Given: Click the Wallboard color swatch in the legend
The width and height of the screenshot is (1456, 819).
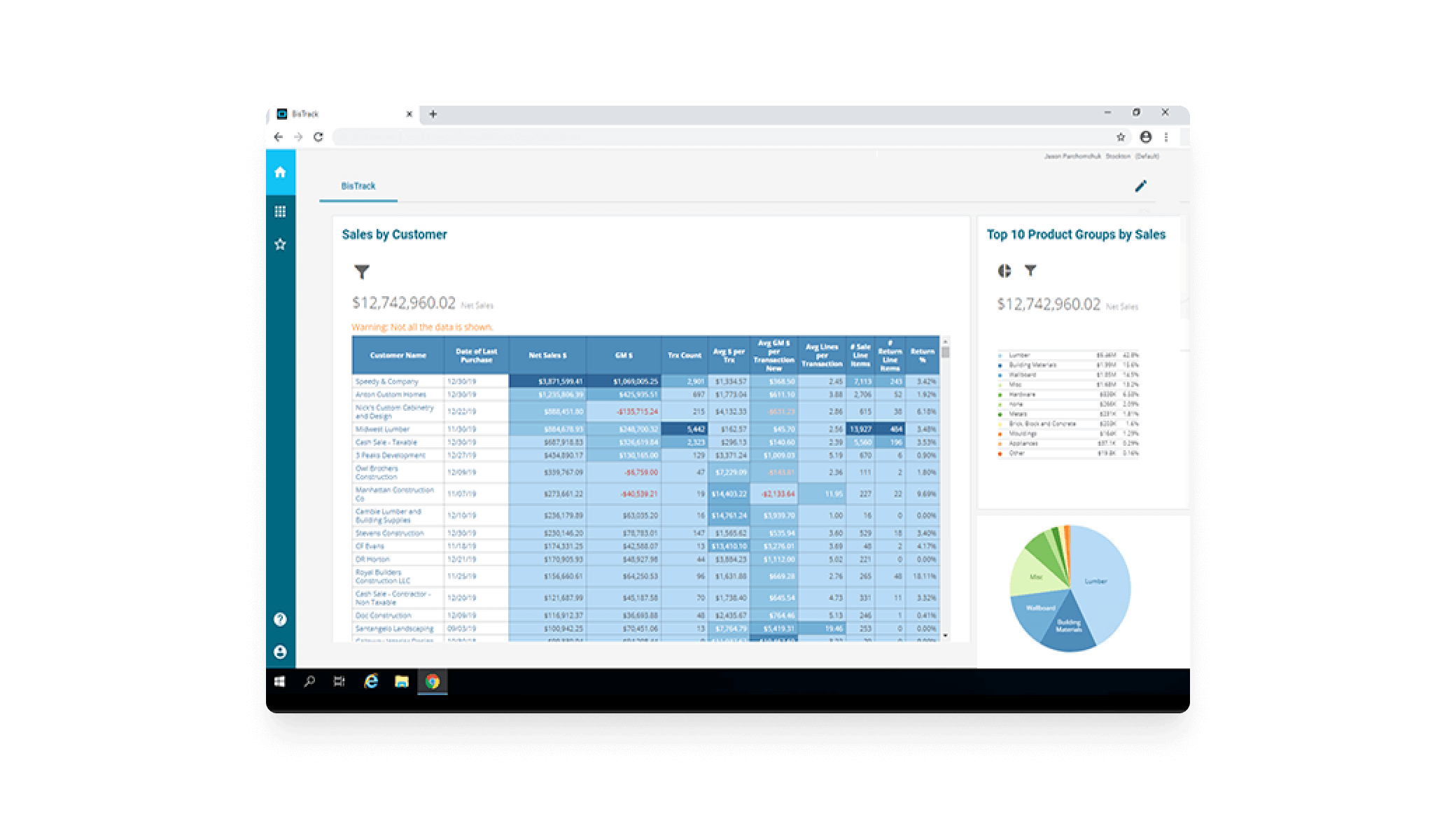Looking at the screenshot, I should point(1001,374).
